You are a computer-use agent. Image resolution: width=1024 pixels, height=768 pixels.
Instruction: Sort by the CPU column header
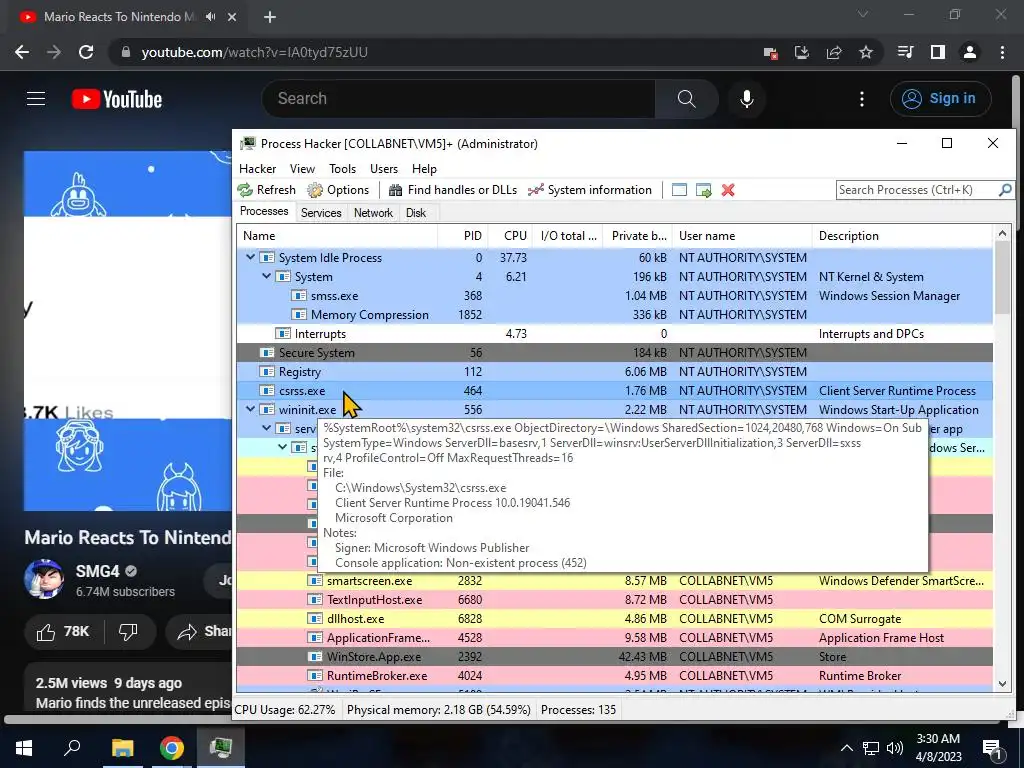pos(511,236)
